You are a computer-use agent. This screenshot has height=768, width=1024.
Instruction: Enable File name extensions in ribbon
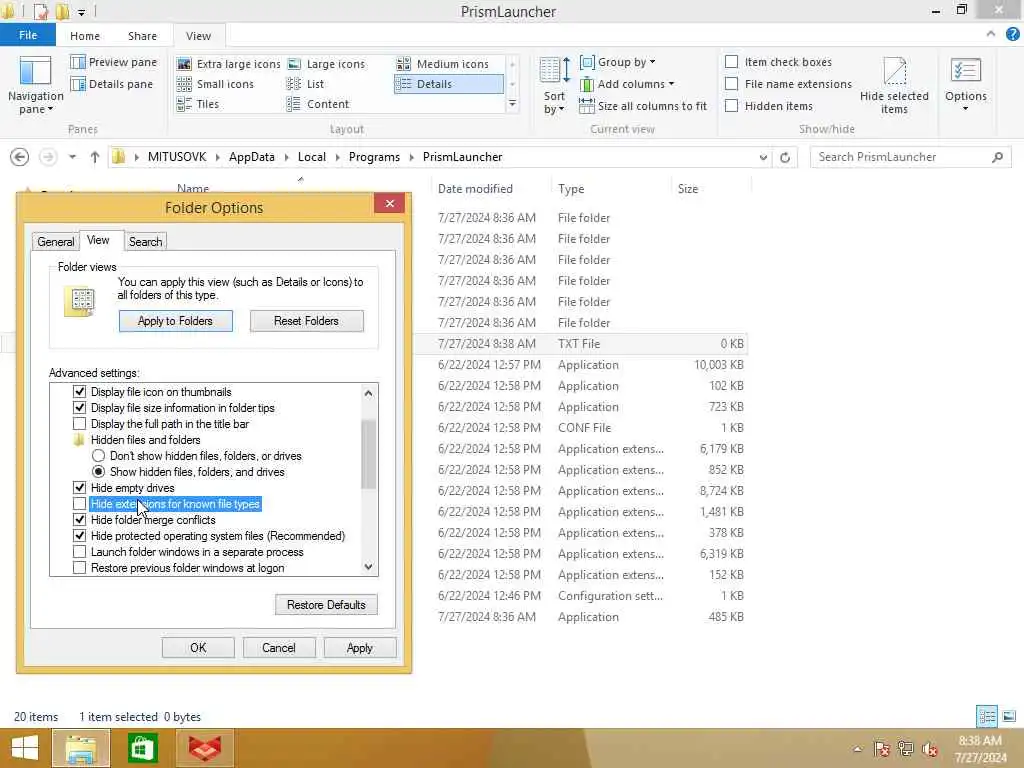point(731,84)
